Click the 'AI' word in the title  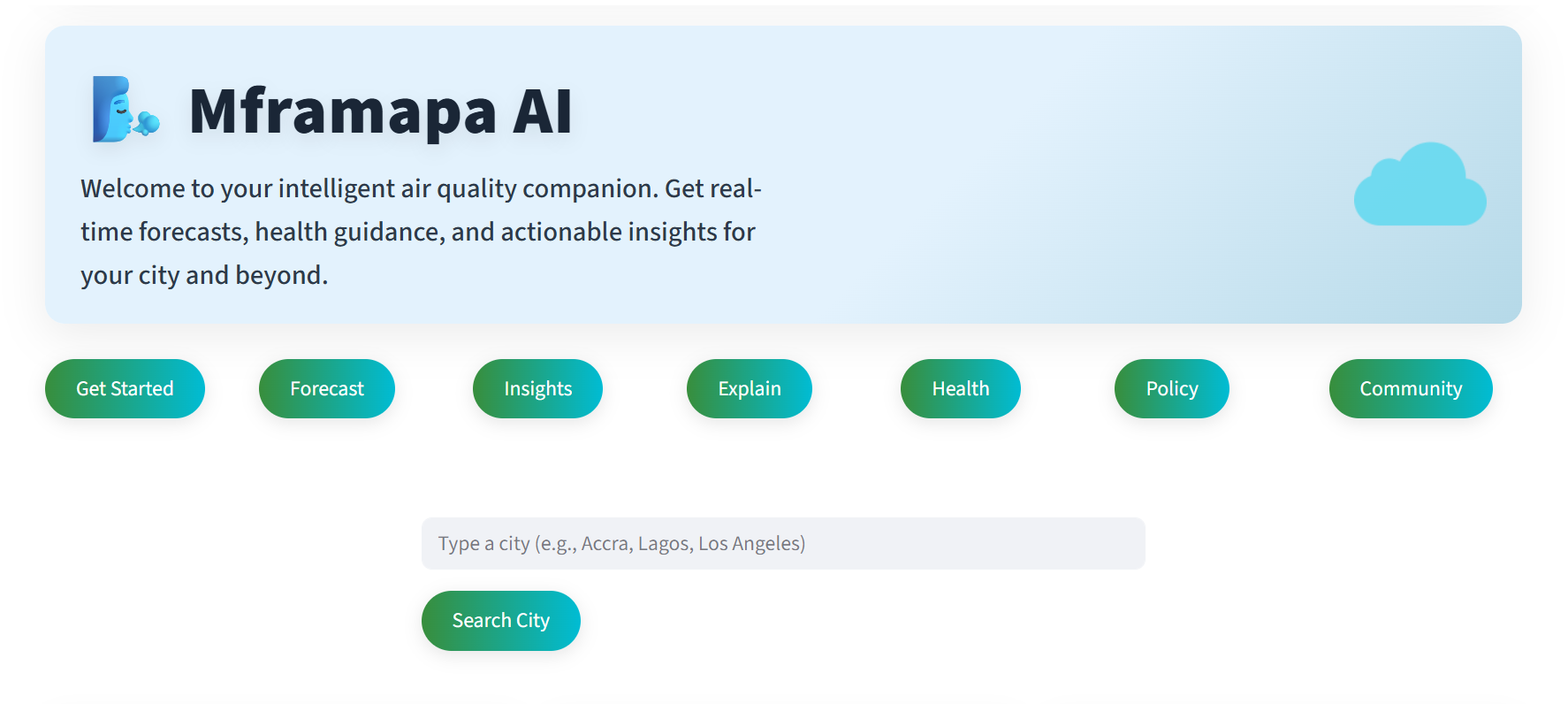[x=543, y=112]
